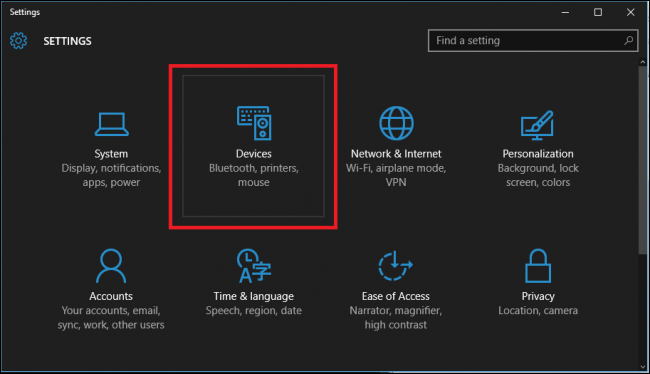Click the vertical scrollbar thumb
The height and width of the screenshot is (374, 650).
pyautogui.click(x=643, y=160)
